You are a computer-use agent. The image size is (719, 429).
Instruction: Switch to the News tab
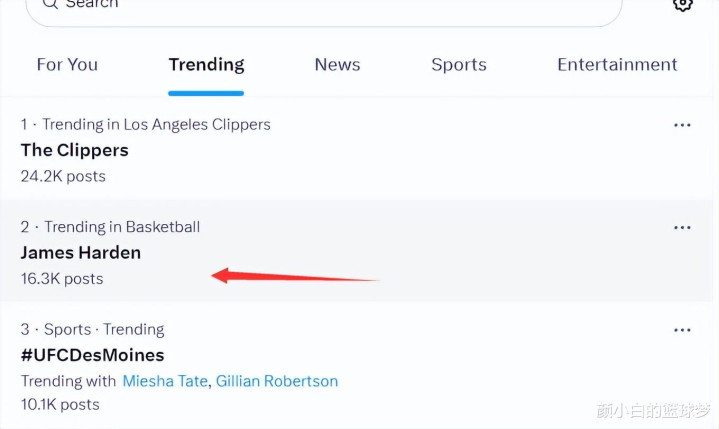pyautogui.click(x=337, y=65)
